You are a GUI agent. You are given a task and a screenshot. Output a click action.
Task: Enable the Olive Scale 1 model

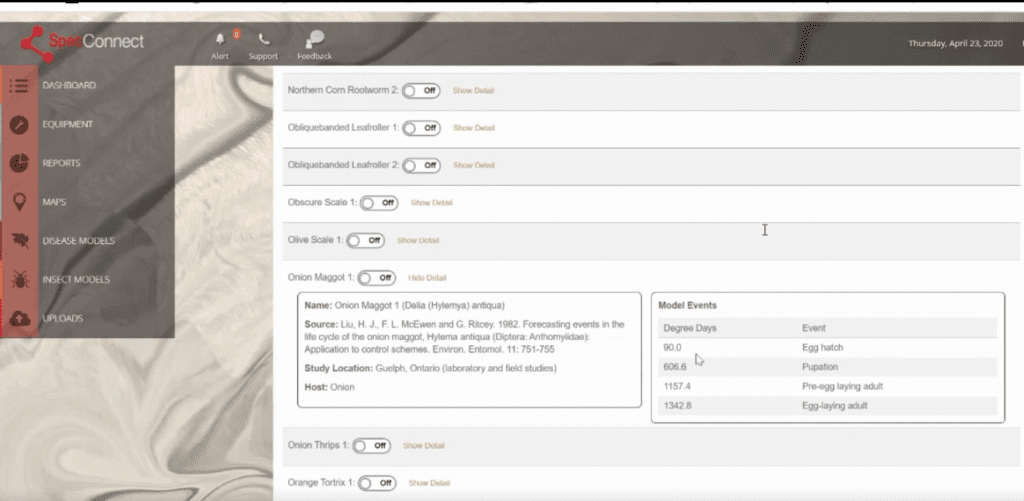tap(365, 240)
